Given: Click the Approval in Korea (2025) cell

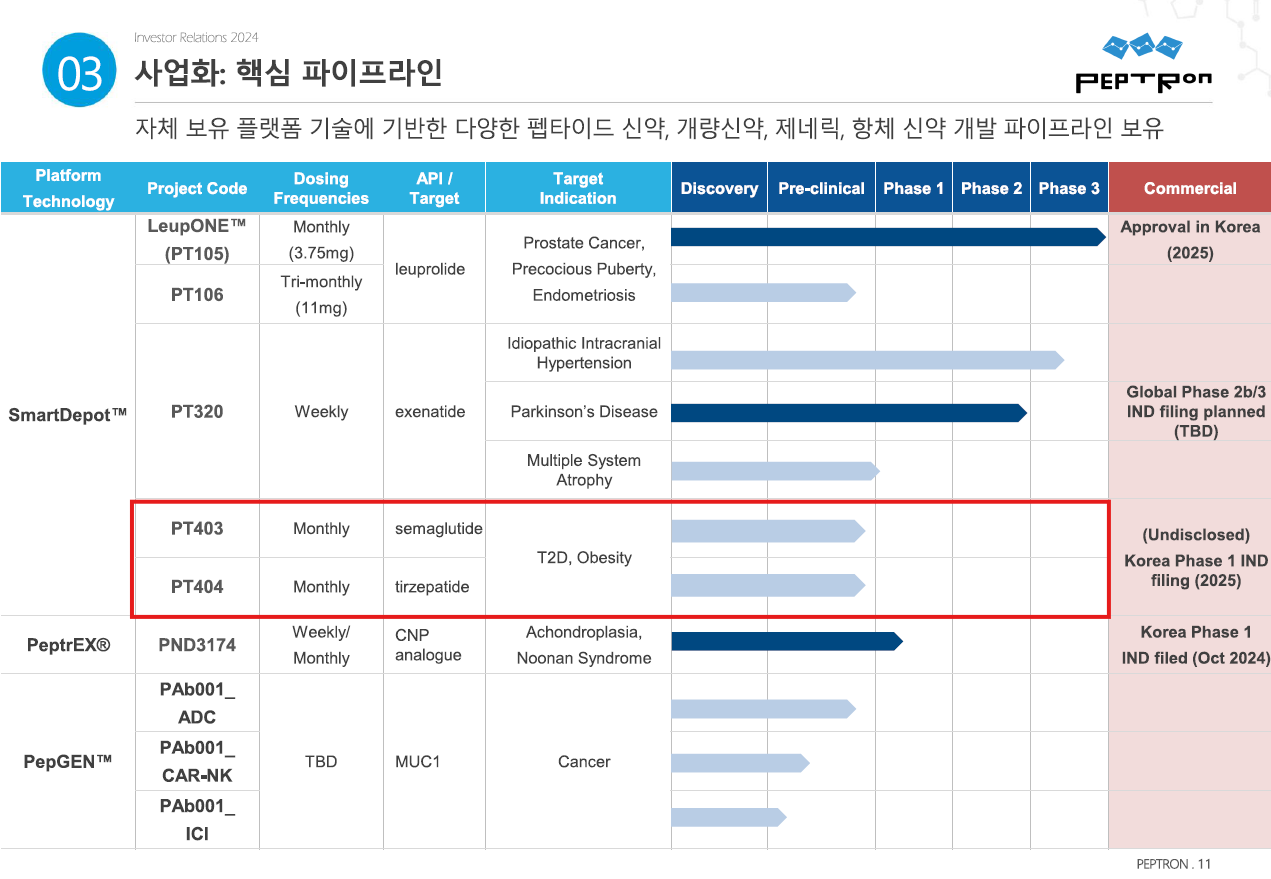Looking at the screenshot, I should 1190,240.
